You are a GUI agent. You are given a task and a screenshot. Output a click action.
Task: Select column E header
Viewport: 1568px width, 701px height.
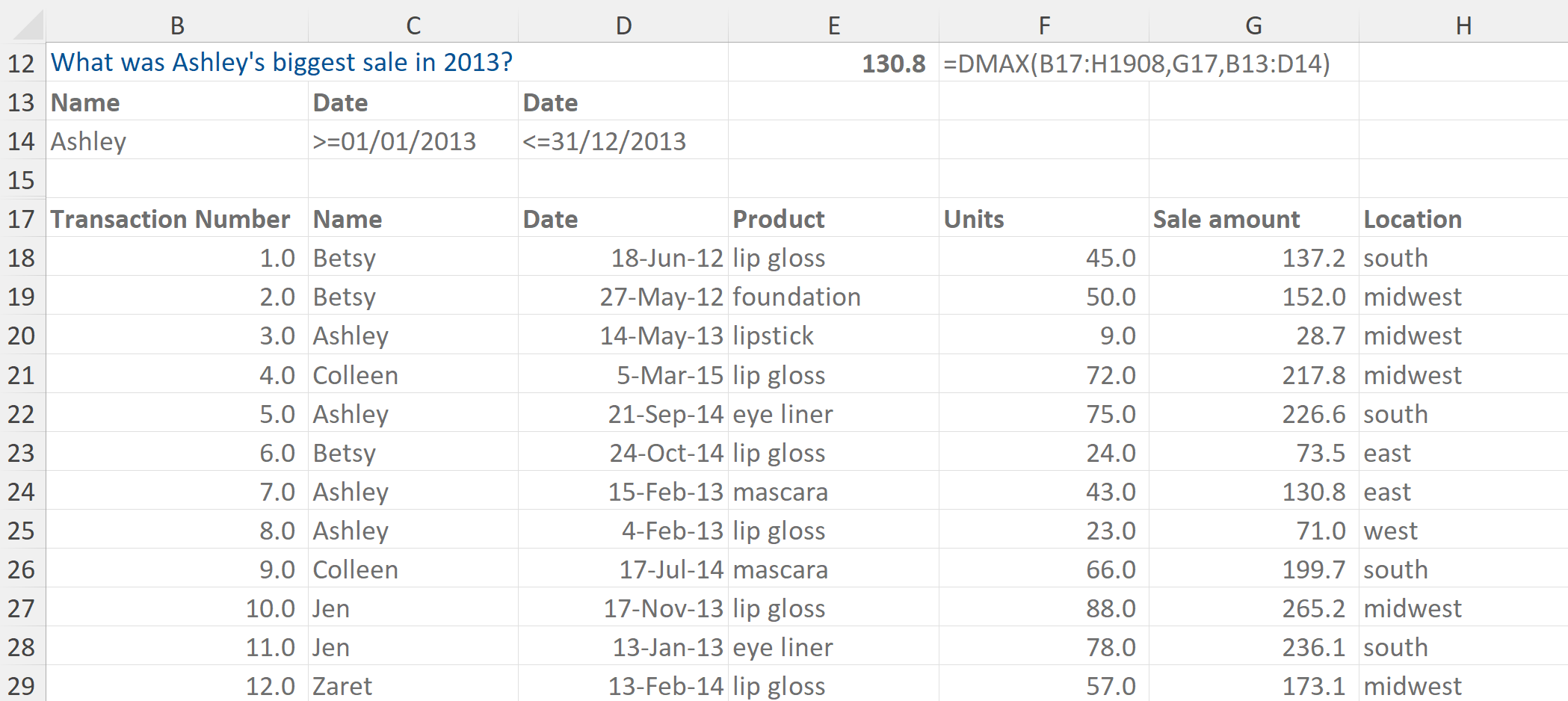(833, 26)
